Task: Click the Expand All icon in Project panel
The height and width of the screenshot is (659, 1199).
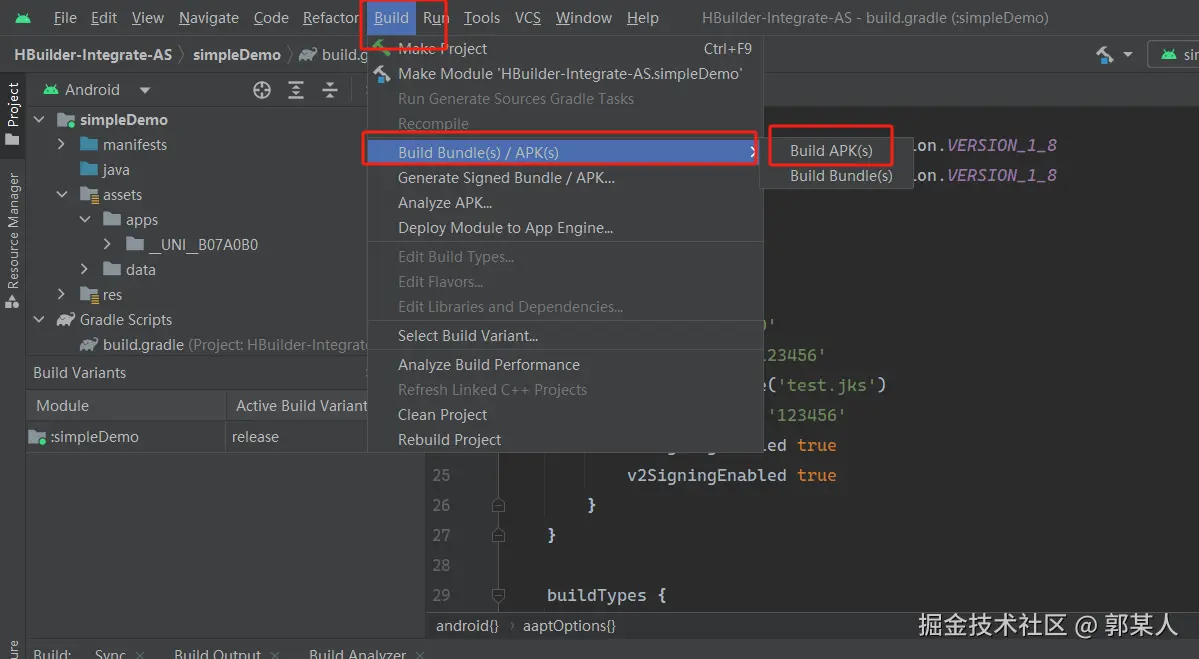Action: (296, 90)
